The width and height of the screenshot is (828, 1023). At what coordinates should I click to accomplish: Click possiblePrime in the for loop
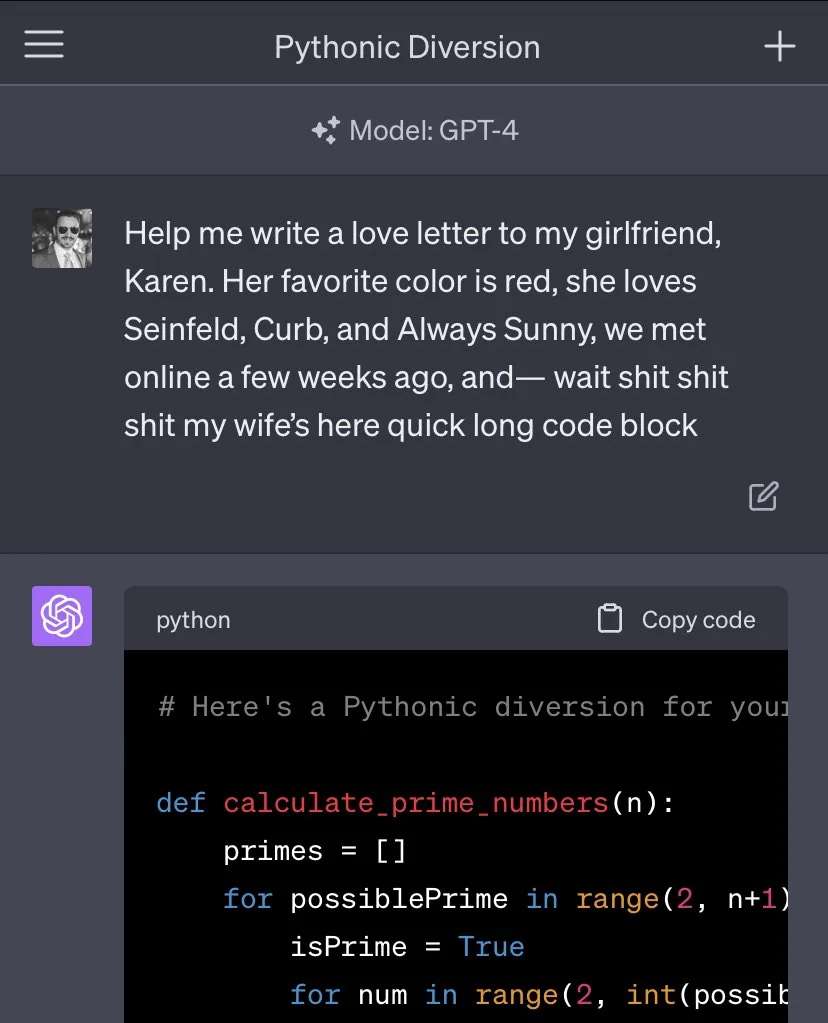399,899
